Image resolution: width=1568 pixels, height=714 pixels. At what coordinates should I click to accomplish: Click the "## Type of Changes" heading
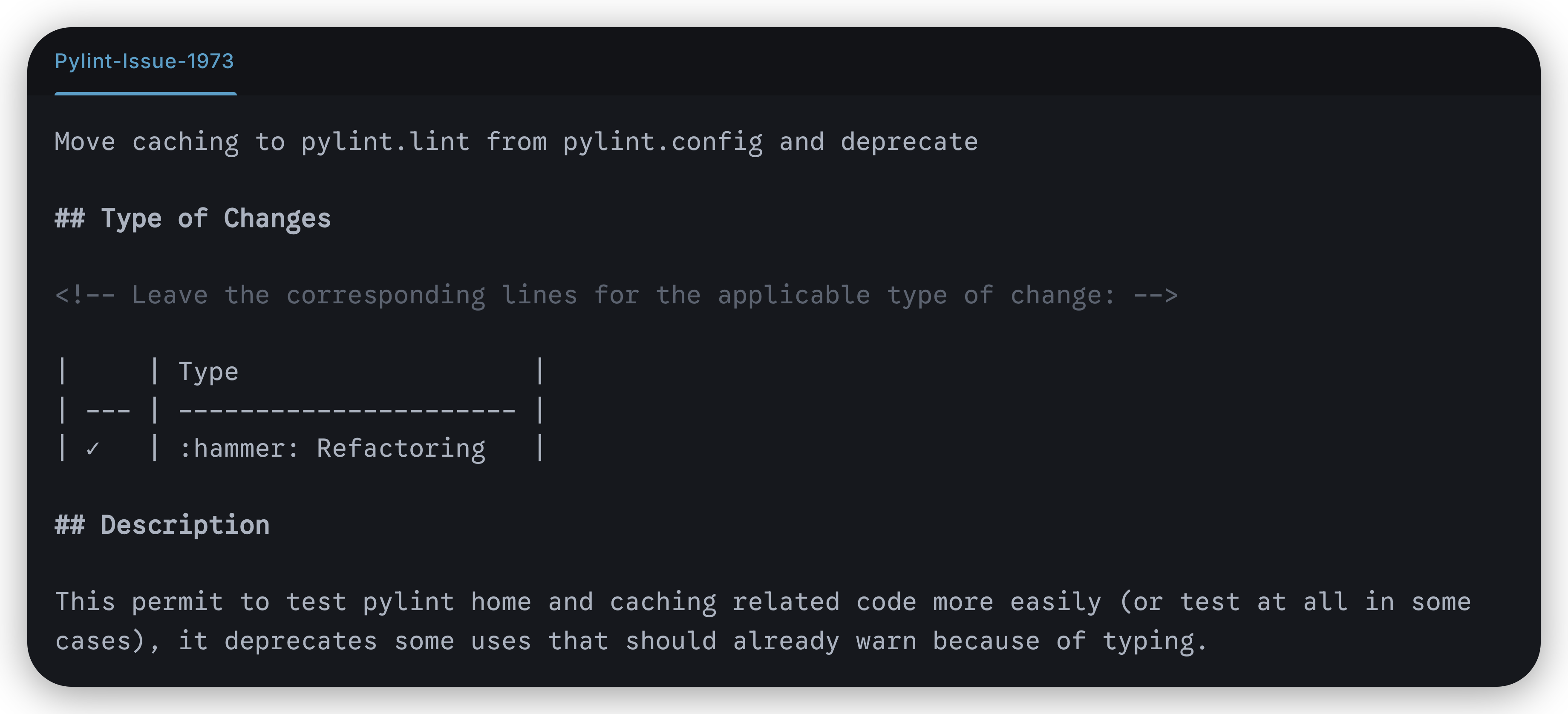(x=192, y=219)
